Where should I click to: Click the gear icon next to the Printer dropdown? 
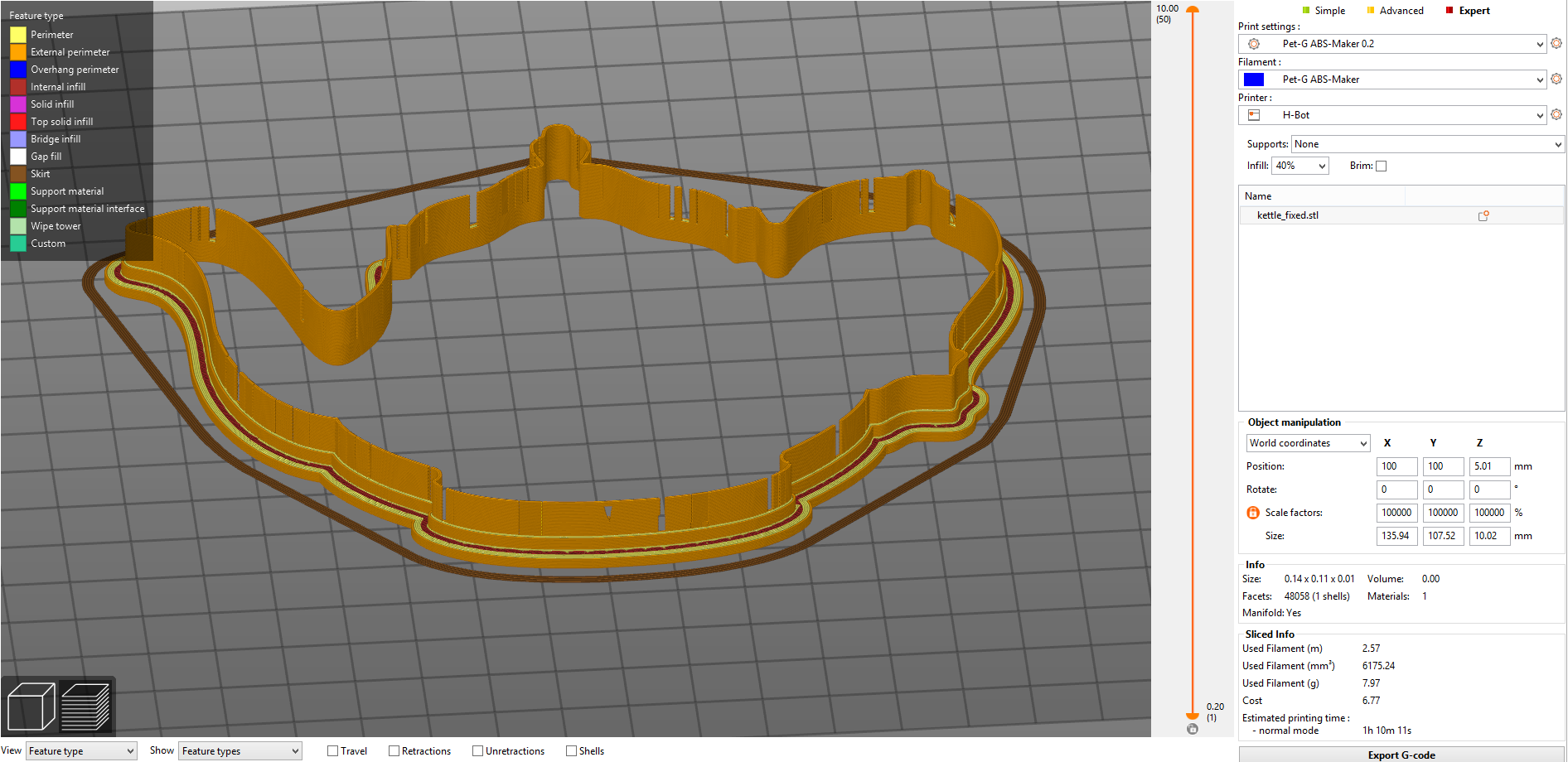coord(1556,115)
